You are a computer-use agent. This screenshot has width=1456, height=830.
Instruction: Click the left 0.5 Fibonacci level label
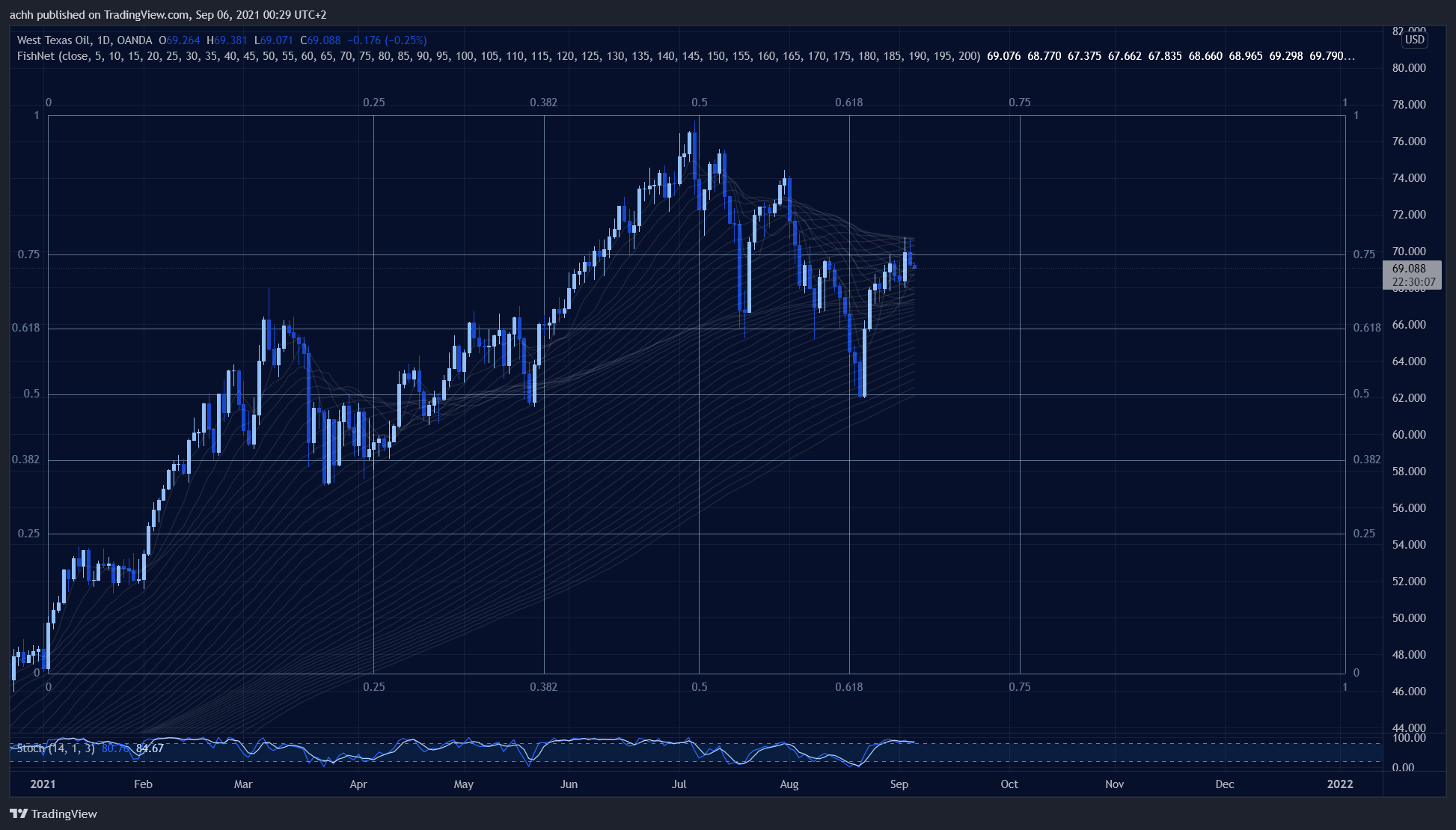coord(31,394)
